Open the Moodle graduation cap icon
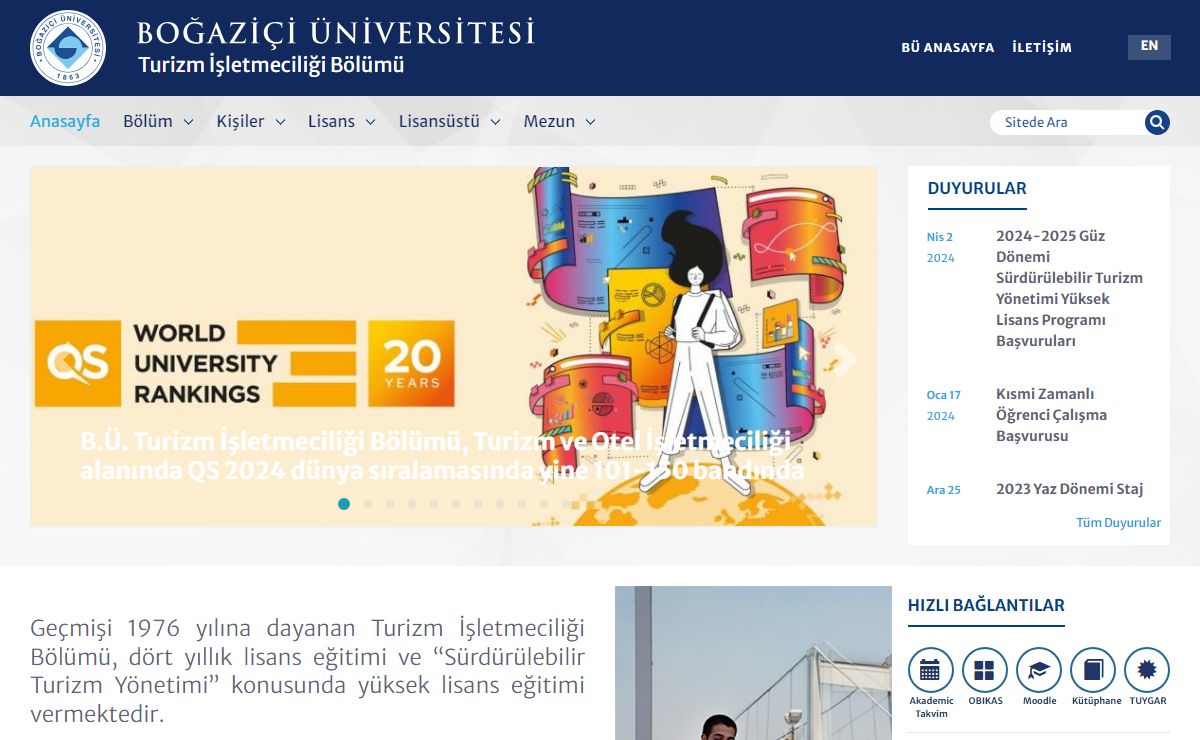Viewport: 1200px width, 740px height. click(x=1039, y=670)
